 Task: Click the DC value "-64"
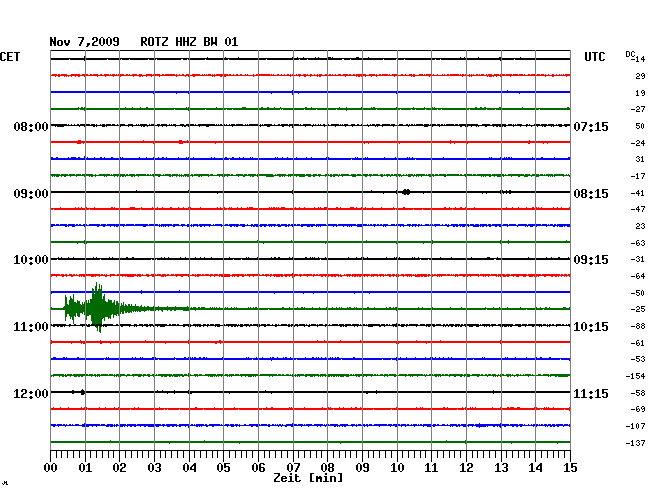(x=638, y=276)
